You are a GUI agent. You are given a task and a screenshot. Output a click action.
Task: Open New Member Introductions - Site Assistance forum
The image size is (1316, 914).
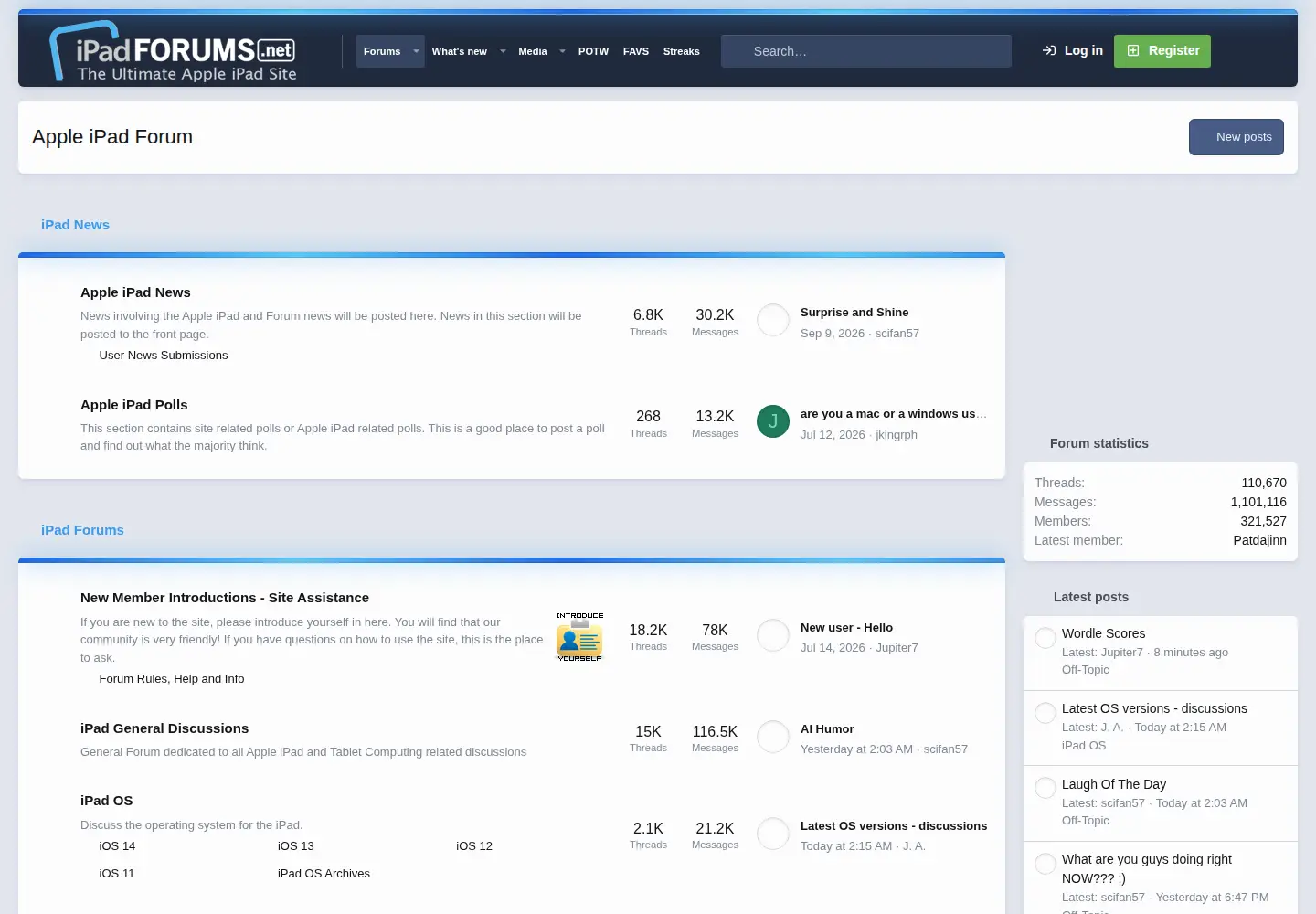[x=225, y=598]
